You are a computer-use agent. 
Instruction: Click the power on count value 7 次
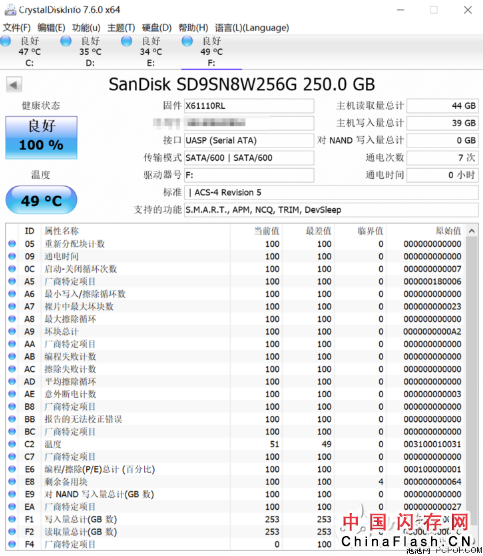pos(442,158)
